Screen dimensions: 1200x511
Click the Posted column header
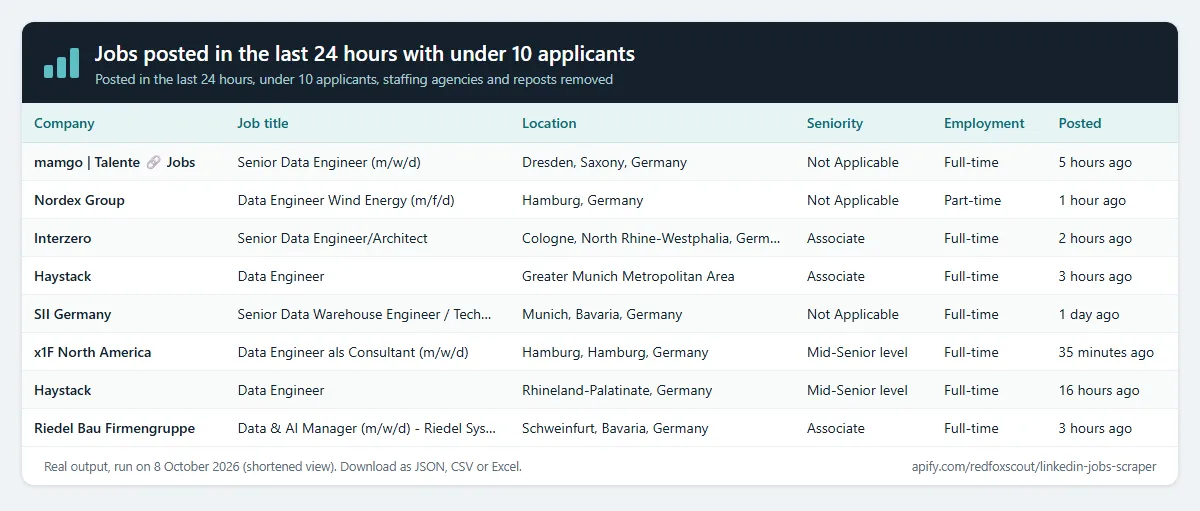(x=1080, y=123)
